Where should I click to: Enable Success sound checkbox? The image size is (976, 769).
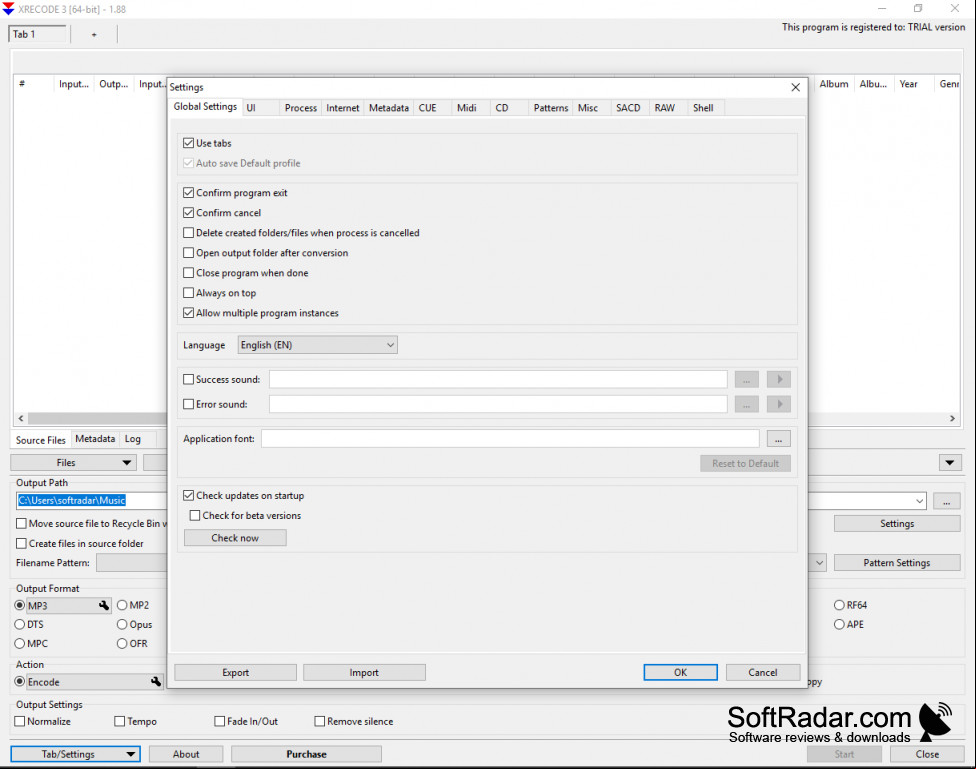tap(189, 379)
